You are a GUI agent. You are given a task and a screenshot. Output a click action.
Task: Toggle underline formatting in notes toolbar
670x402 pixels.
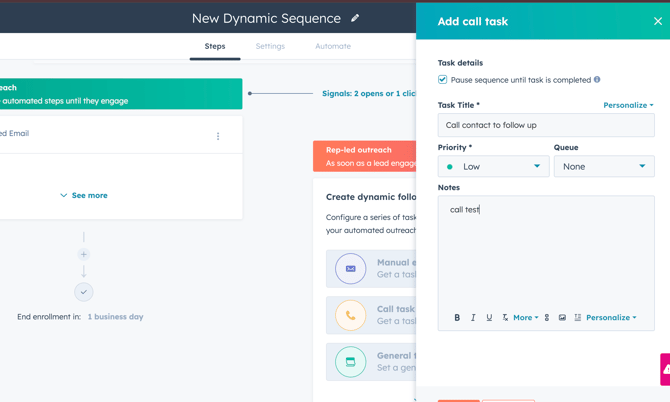489,318
